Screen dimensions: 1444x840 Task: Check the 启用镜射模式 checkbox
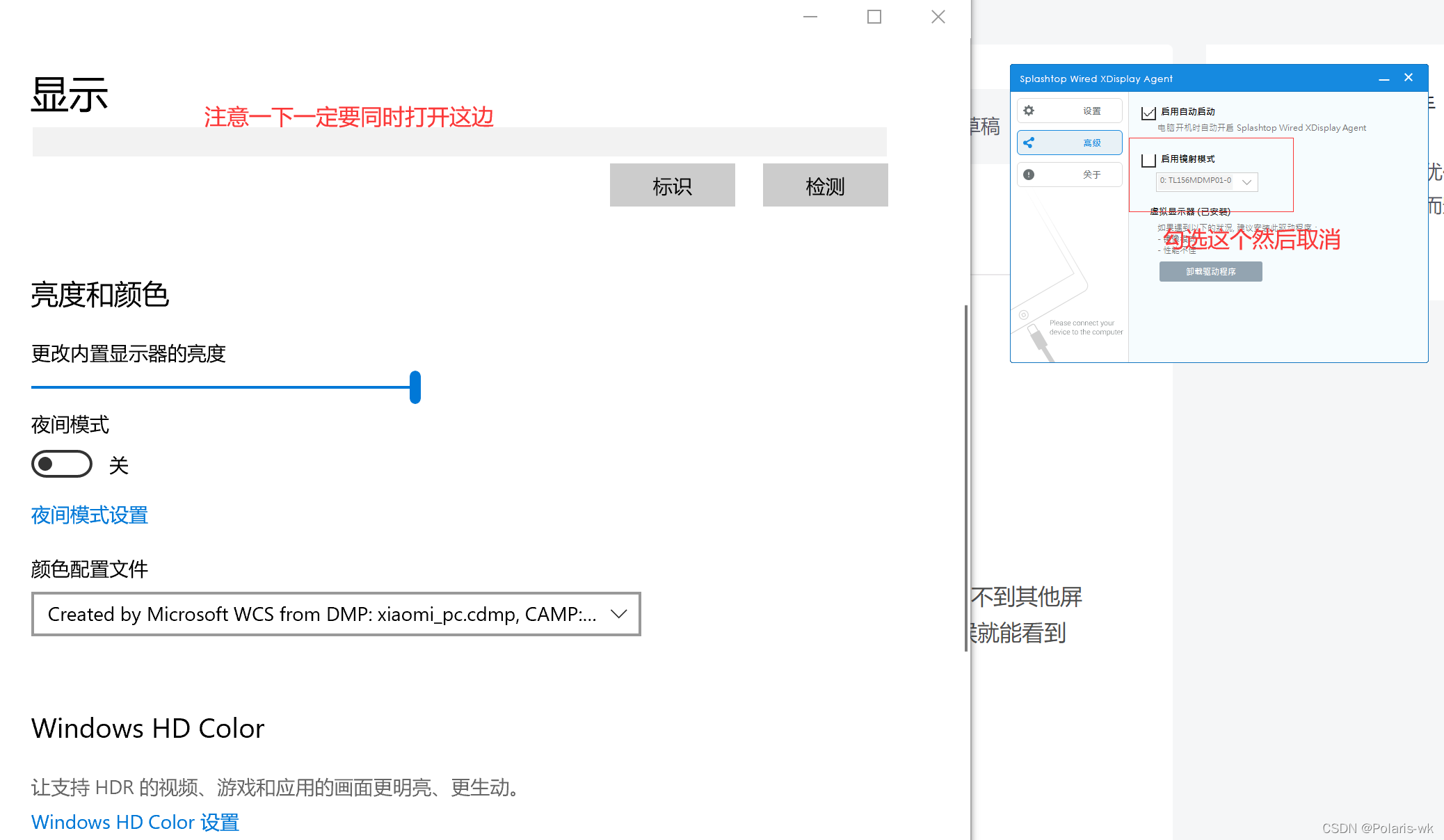(x=1148, y=160)
